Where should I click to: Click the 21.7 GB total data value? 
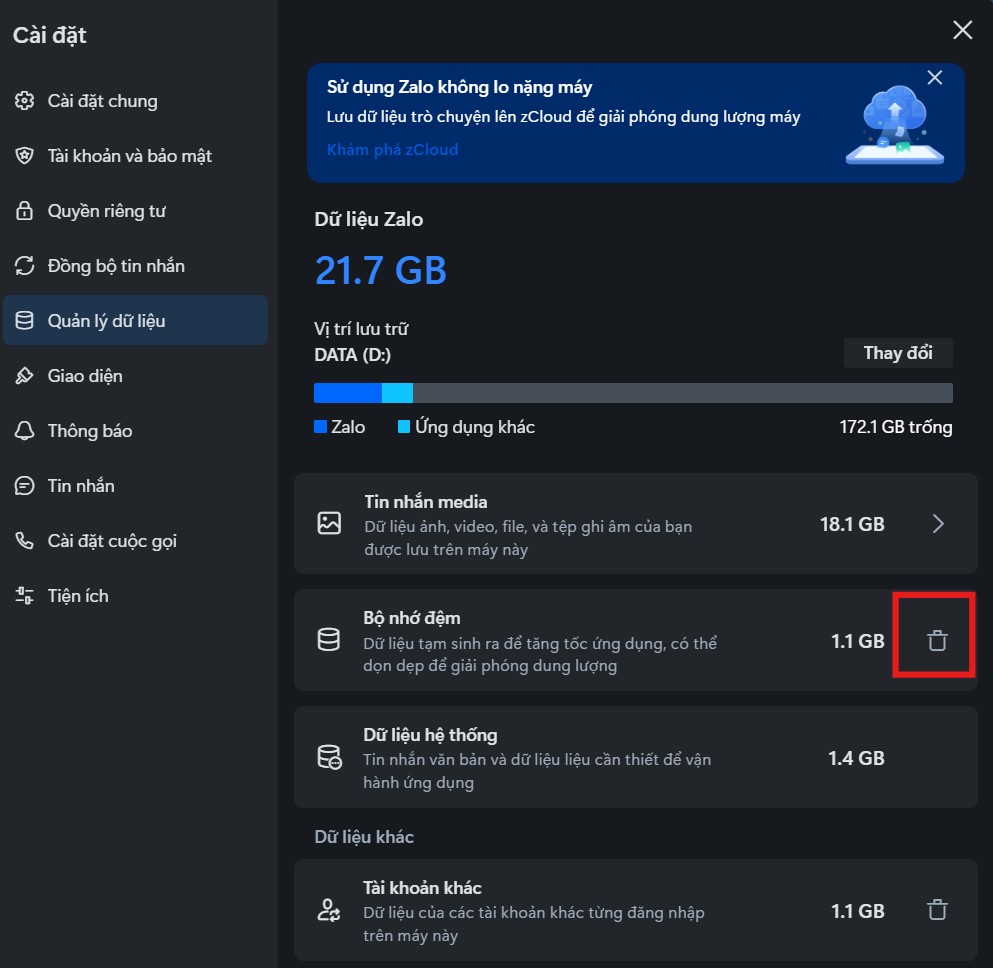pyautogui.click(x=381, y=270)
